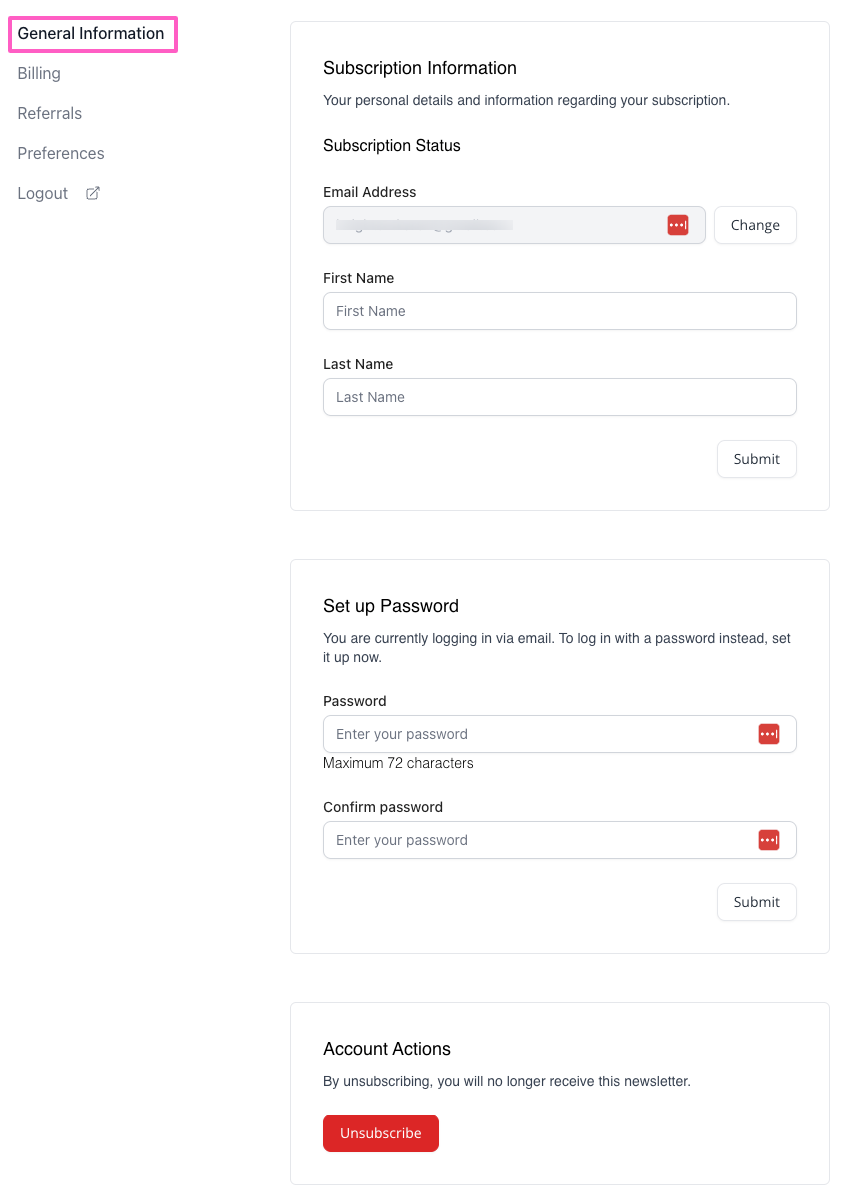846x1202 pixels.
Task: Click password manager icon in Password field
Action: 768,734
